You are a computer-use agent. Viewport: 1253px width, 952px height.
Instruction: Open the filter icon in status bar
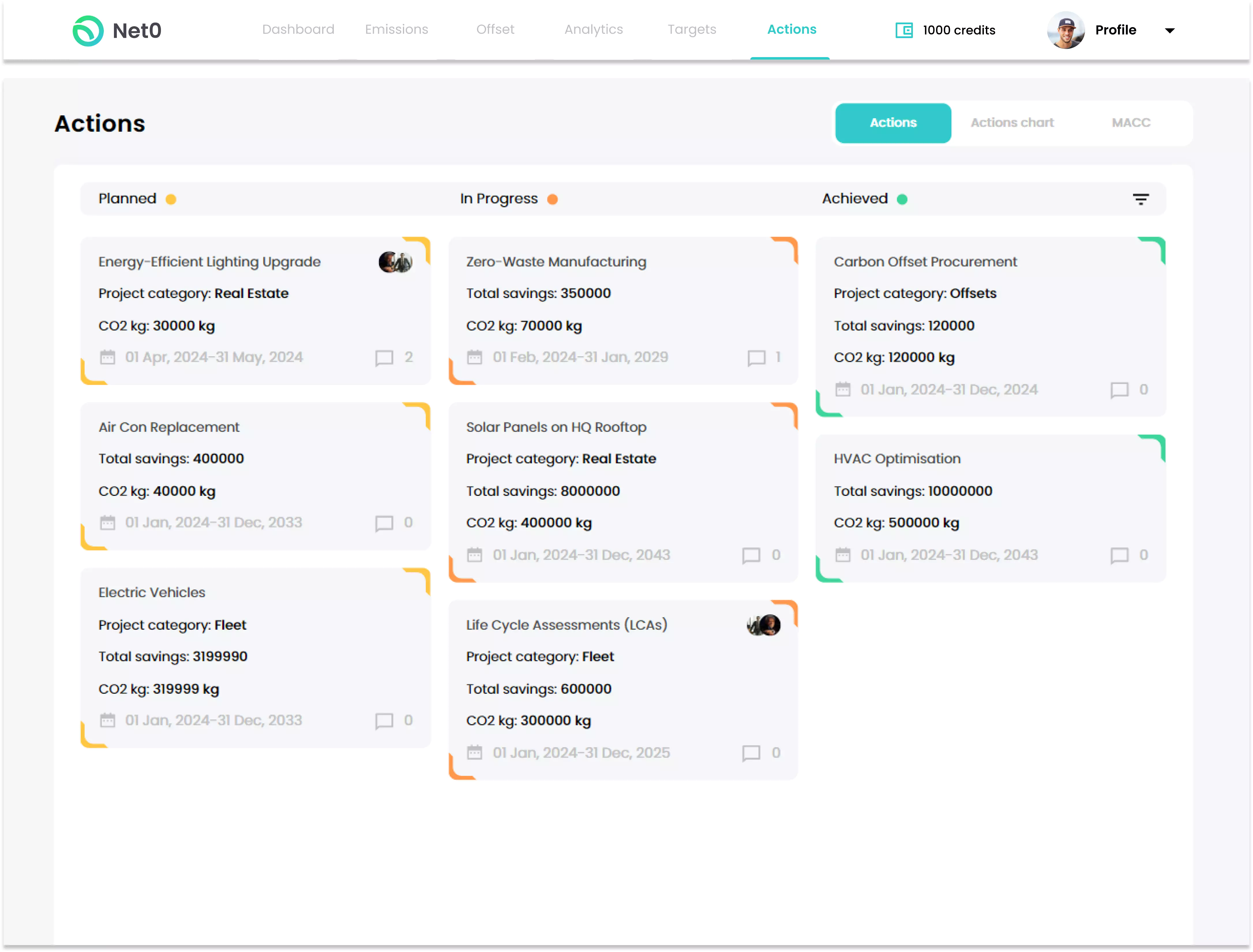pyautogui.click(x=1140, y=199)
